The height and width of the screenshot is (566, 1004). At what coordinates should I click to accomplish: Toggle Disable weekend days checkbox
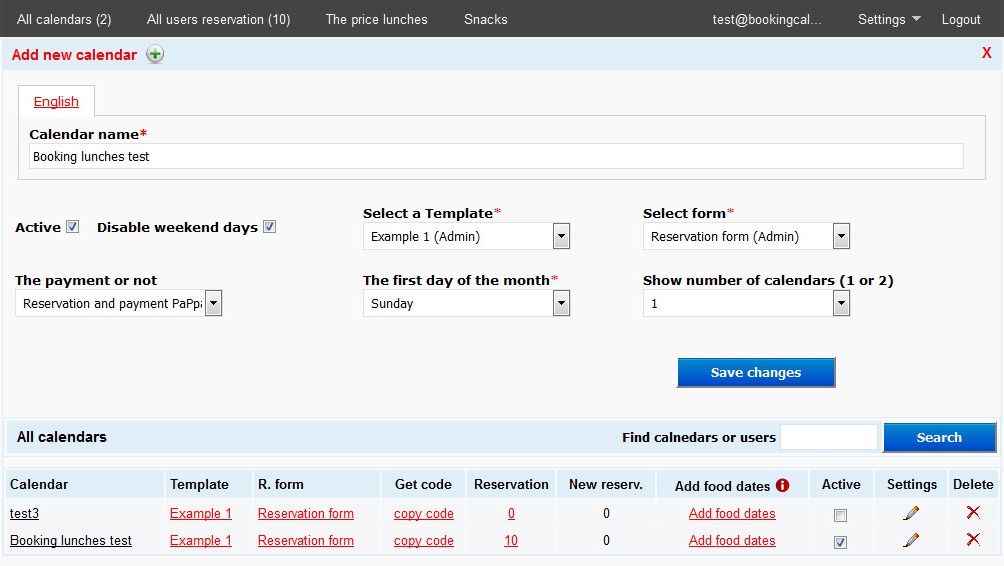click(269, 227)
